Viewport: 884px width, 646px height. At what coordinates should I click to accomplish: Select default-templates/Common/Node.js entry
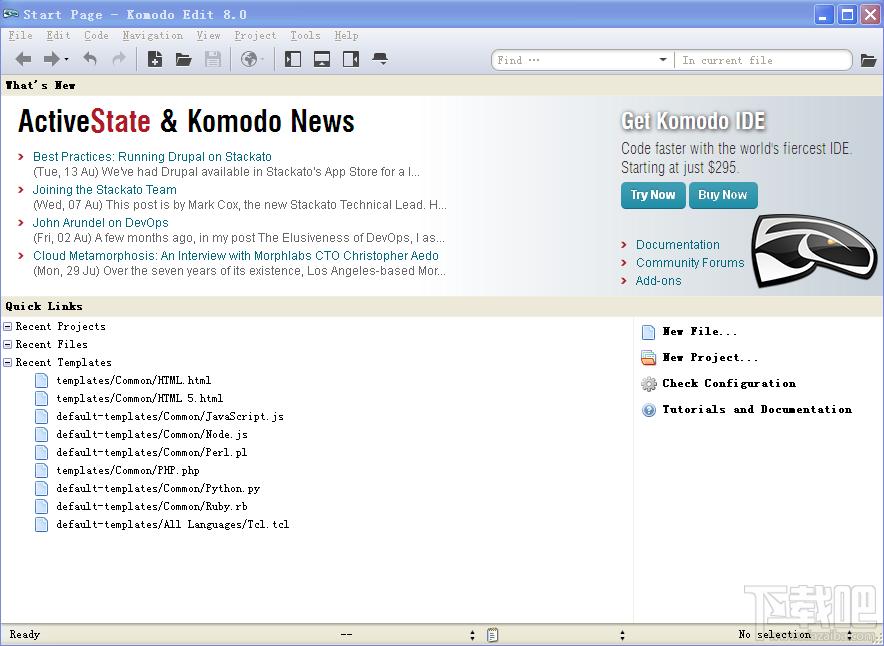(x=152, y=435)
